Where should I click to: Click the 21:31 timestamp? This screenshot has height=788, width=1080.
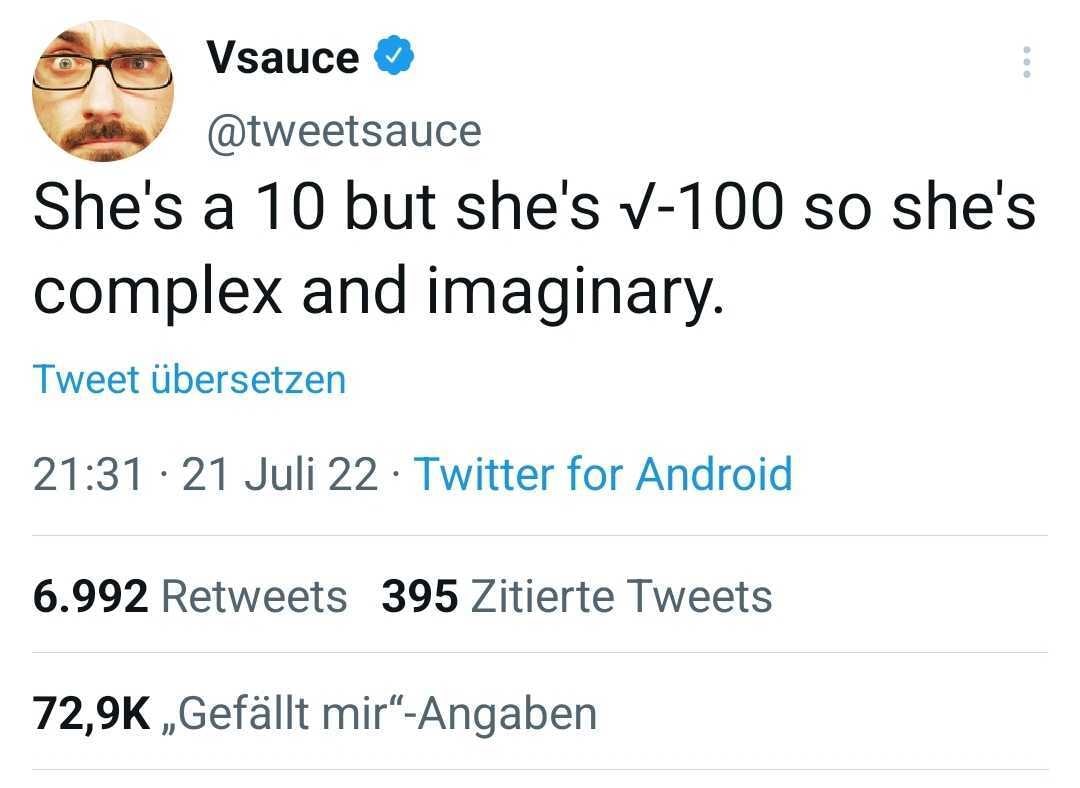89,474
